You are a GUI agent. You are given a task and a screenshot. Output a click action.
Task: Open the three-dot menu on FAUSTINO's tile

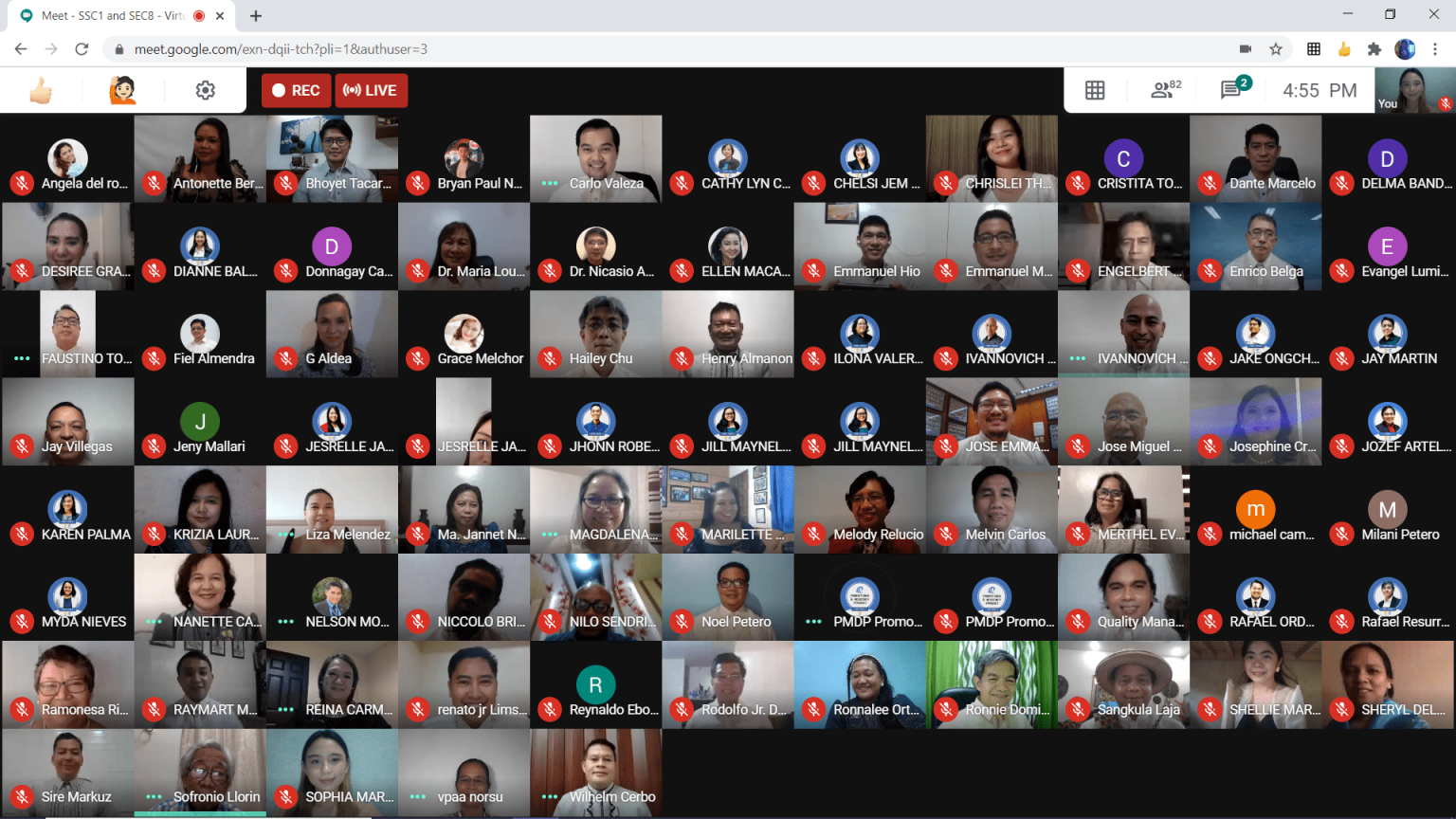(x=21, y=358)
